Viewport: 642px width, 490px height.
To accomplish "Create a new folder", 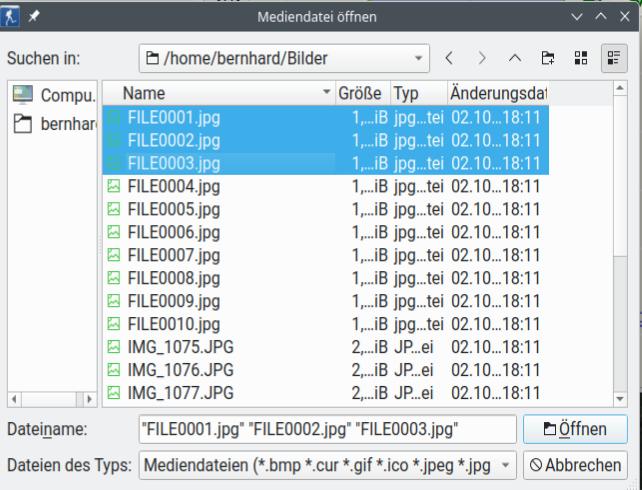I will 548,58.
